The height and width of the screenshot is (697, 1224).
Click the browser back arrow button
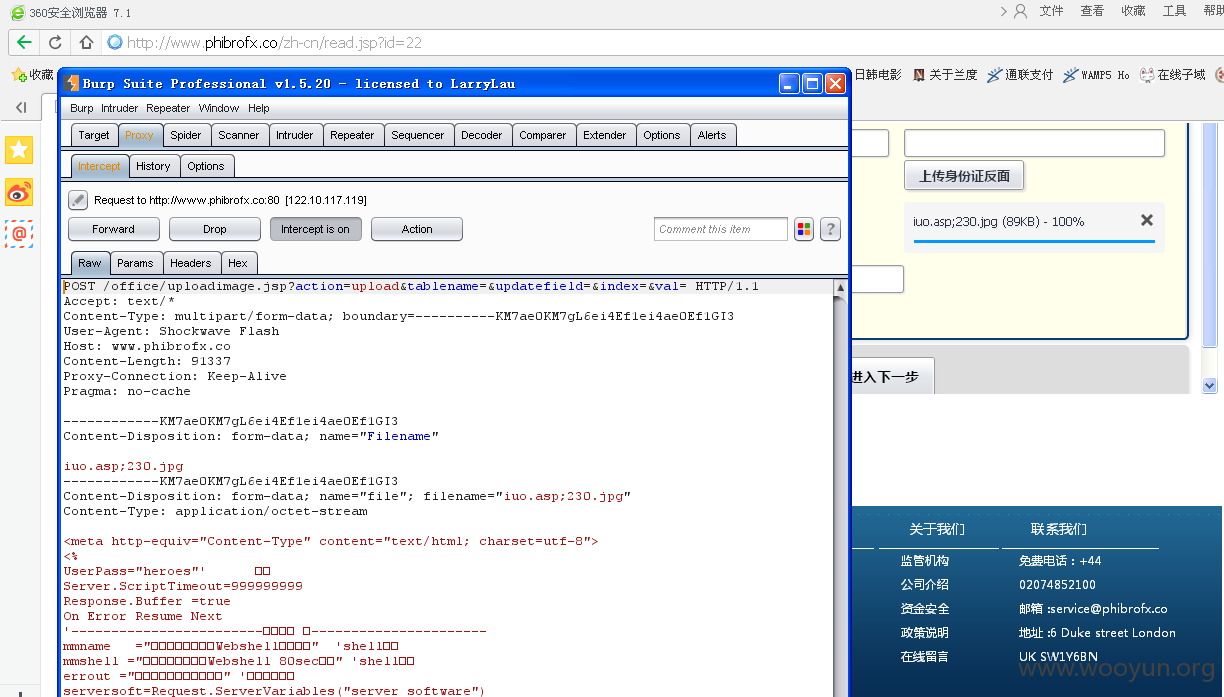[x=24, y=42]
